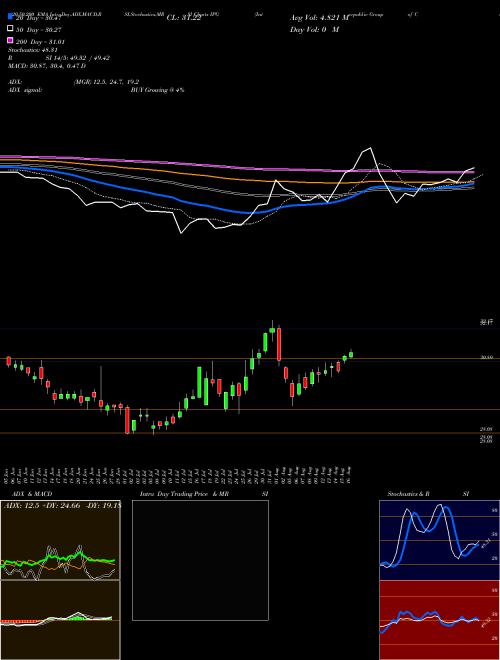Image resolution: width=500 pixels, height=660 pixels.
Task: Click the lowest dip of the white price line
Action: click(x=181, y=232)
